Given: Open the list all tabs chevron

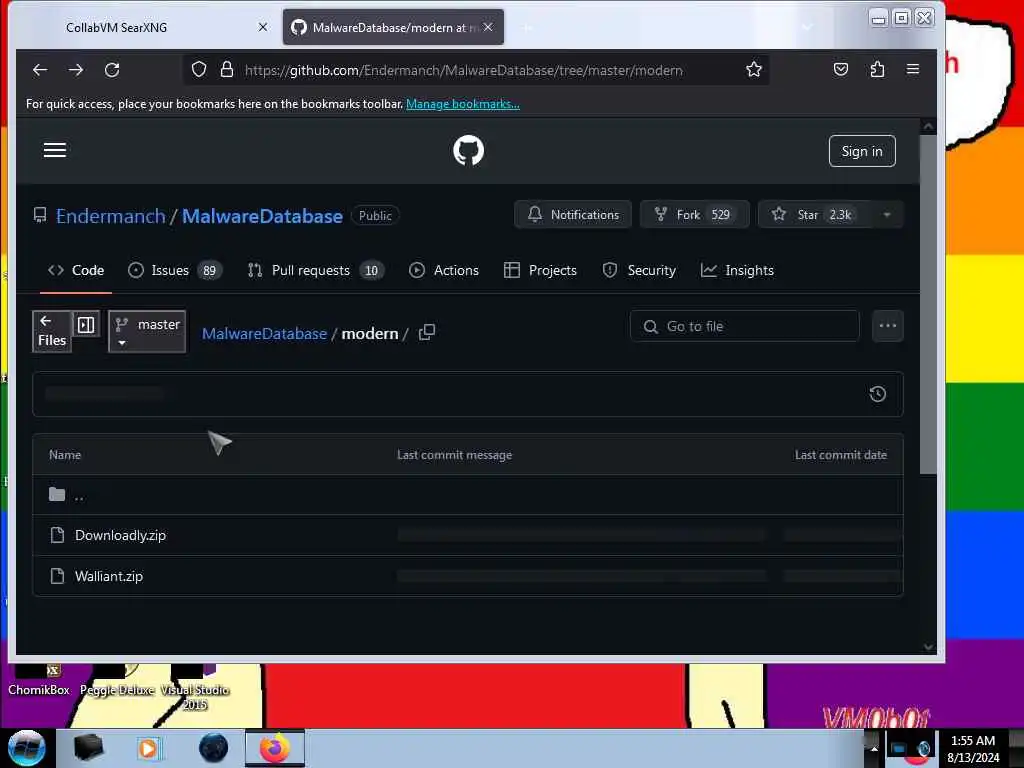Looking at the screenshot, I should tap(807, 27).
